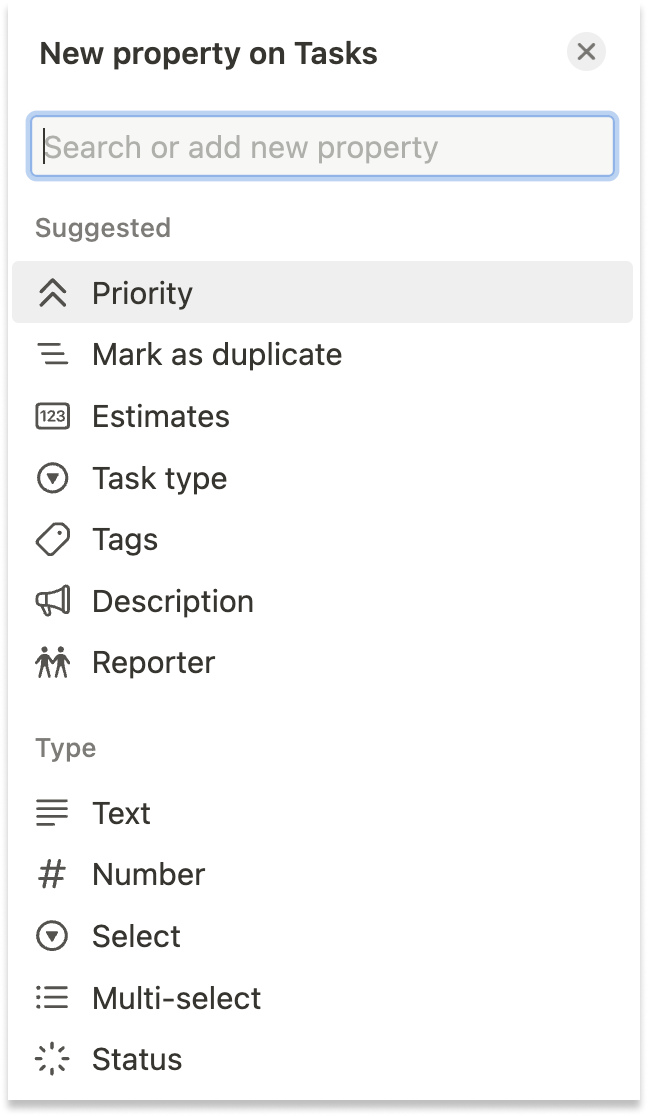Add the Reporter suggested property

click(x=153, y=663)
